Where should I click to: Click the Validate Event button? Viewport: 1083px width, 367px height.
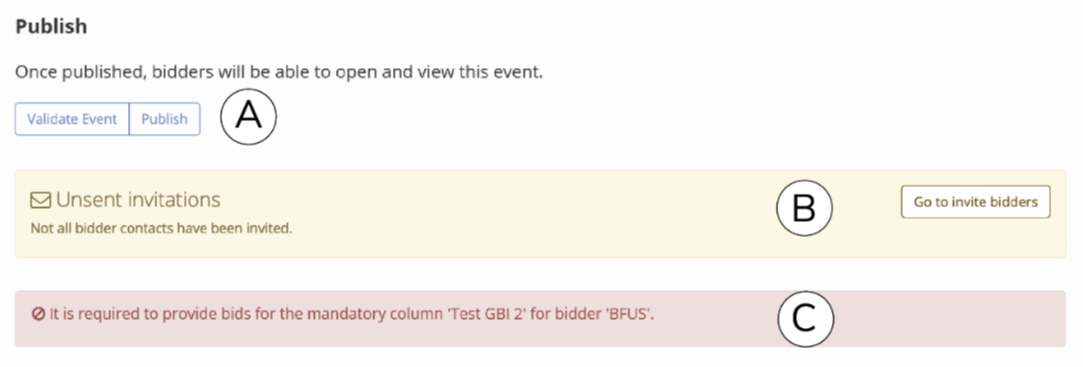(x=72, y=119)
